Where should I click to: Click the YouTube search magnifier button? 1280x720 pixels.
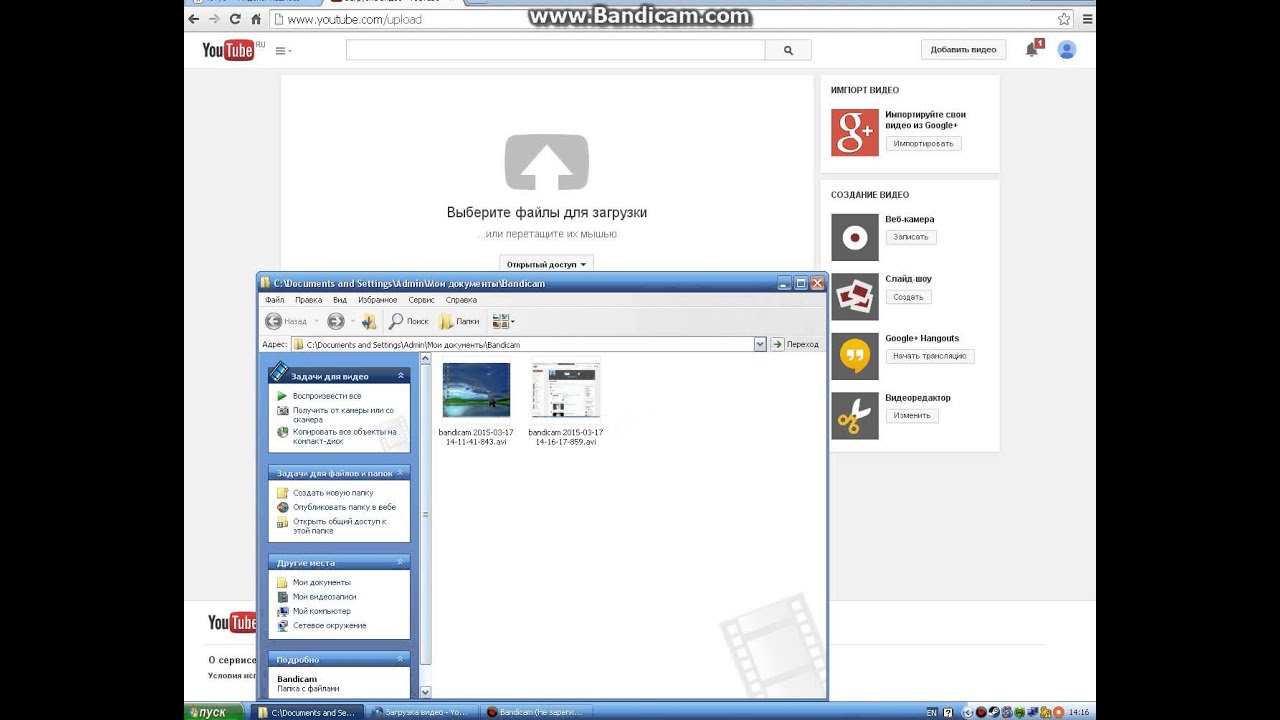pos(788,50)
